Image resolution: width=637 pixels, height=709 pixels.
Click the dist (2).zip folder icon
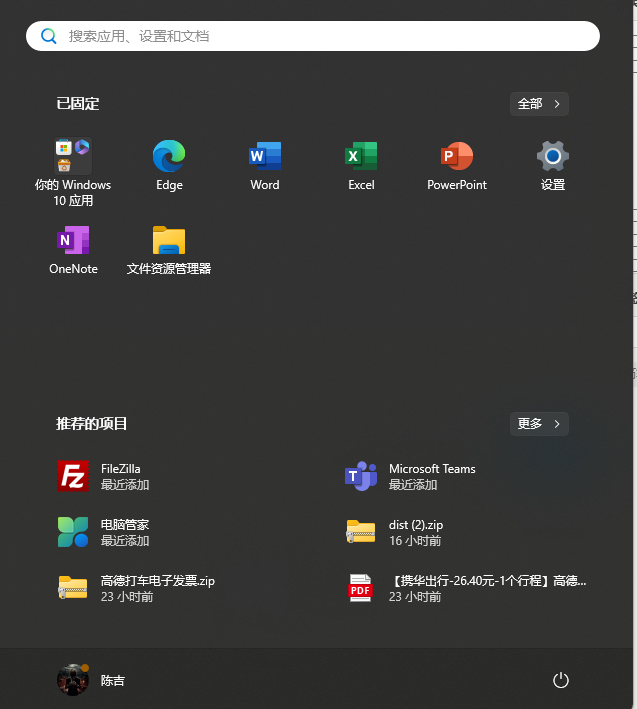361,532
